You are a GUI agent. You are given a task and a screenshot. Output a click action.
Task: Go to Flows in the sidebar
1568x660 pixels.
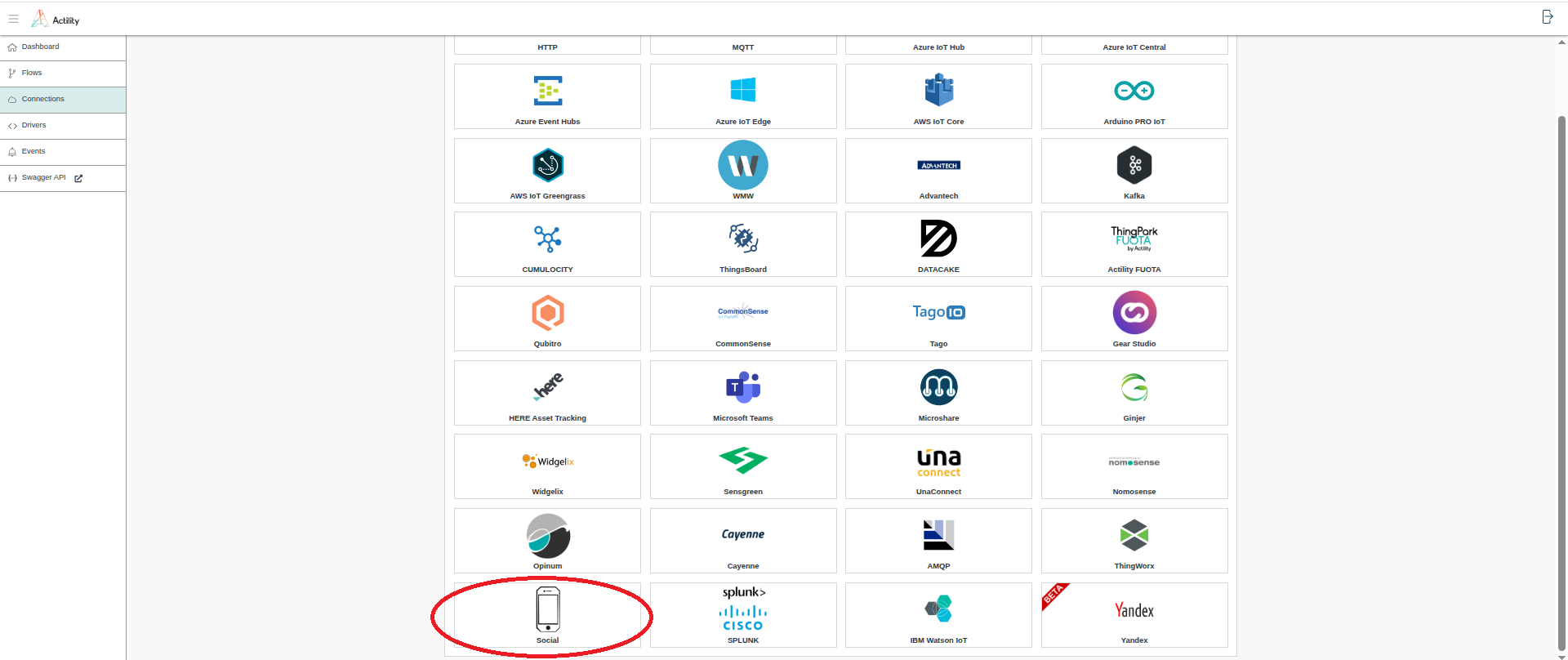[x=63, y=74]
